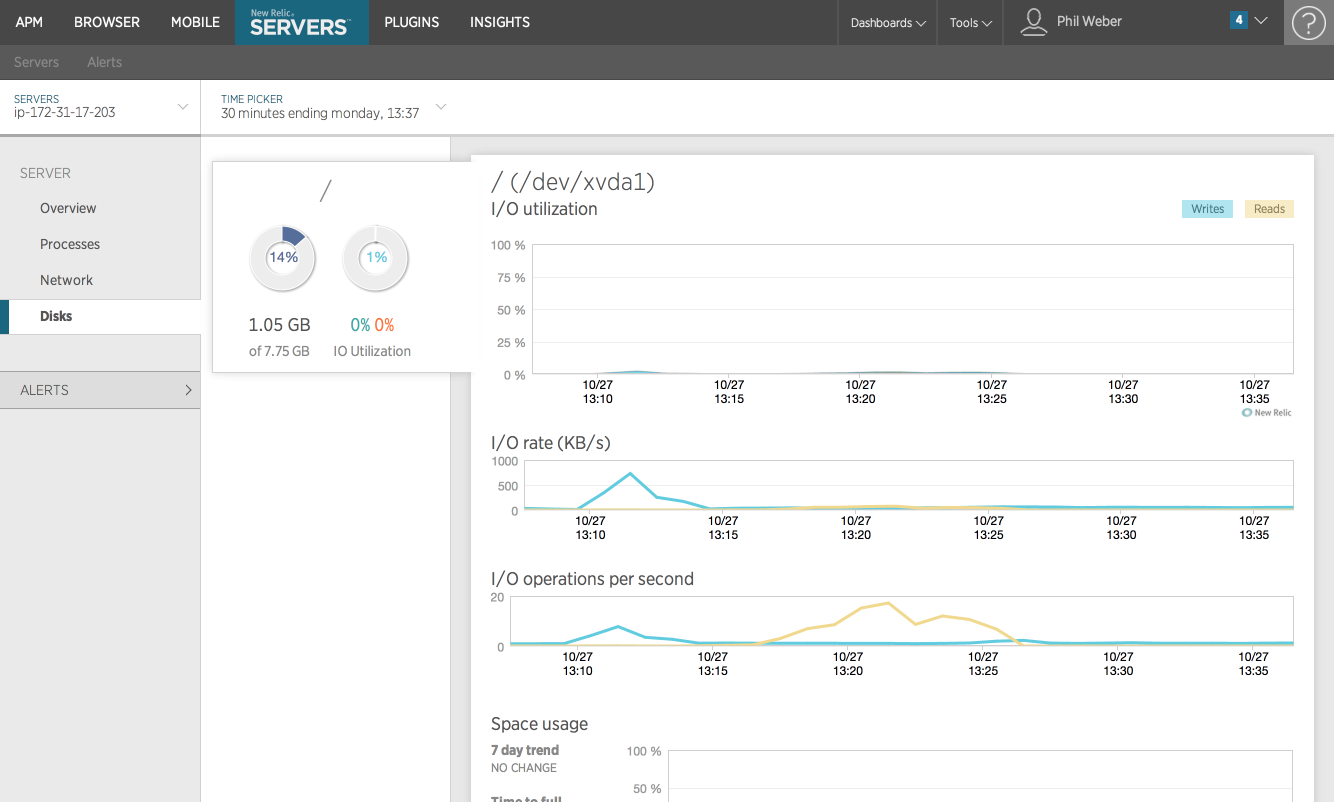The width and height of the screenshot is (1334, 802).
Task: Click the user profile avatar icon
Action: click(1033, 22)
